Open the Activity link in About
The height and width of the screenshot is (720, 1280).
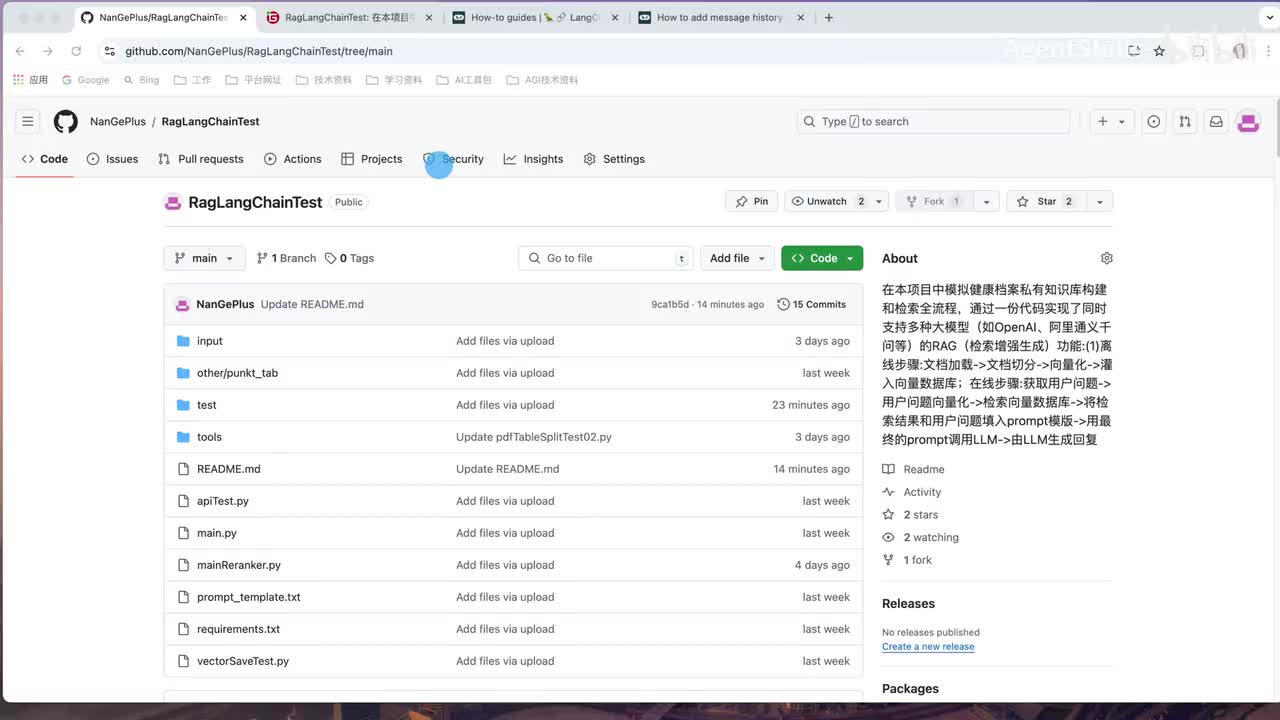912,492
